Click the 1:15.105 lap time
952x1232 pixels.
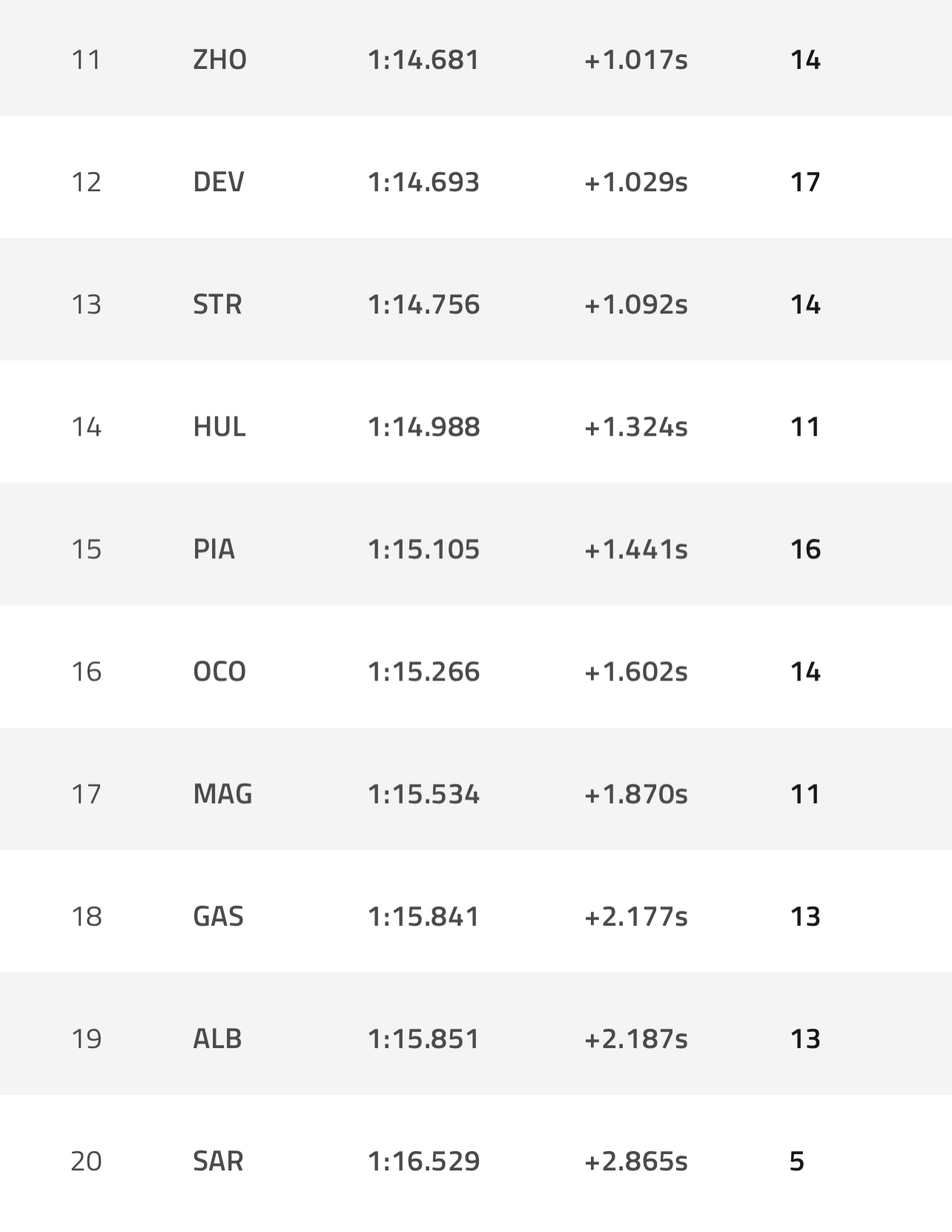(423, 549)
